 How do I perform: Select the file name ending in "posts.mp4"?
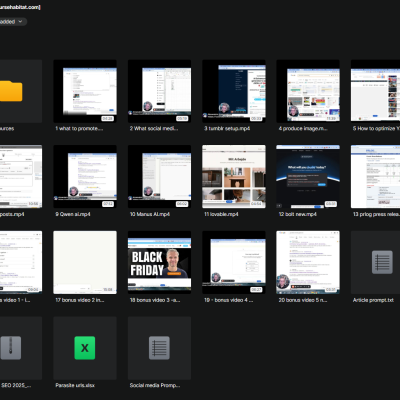click(12, 214)
